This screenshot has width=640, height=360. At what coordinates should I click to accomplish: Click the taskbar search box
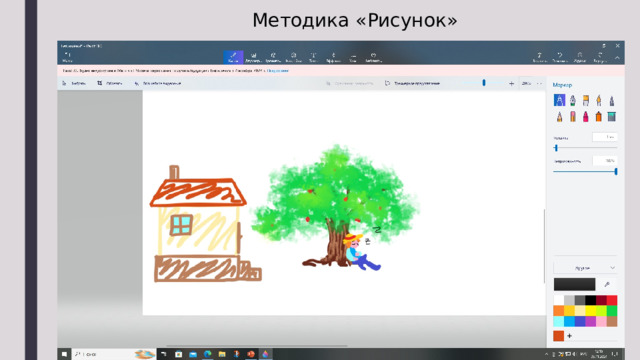(114, 354)
